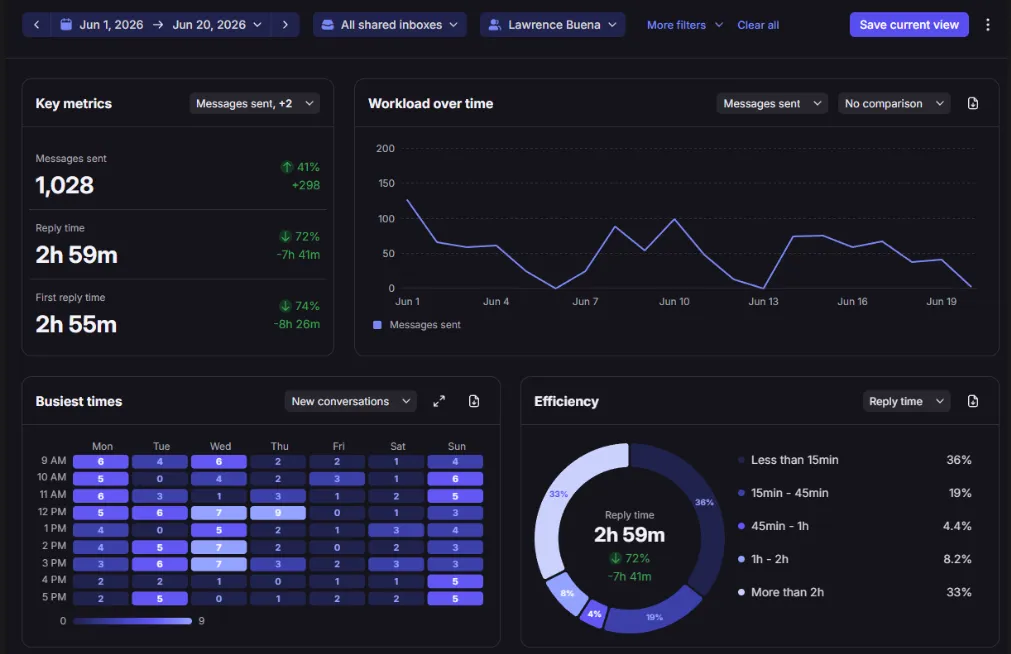
Task: Open the All shared inboxes filter
Action: 389,25
